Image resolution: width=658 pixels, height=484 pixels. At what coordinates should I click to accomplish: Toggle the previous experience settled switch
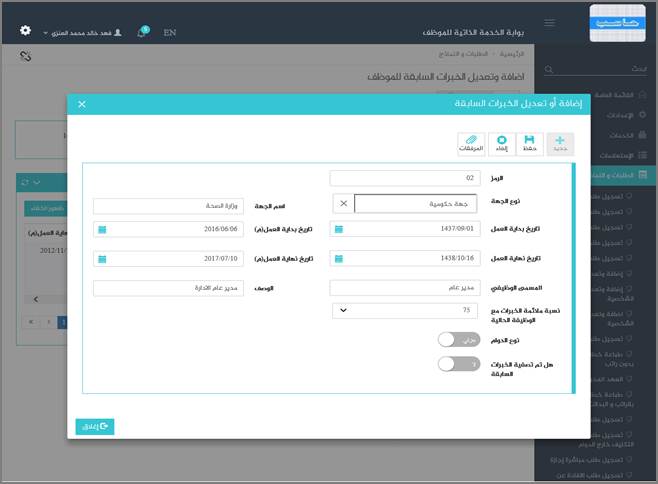pos(459,365)
